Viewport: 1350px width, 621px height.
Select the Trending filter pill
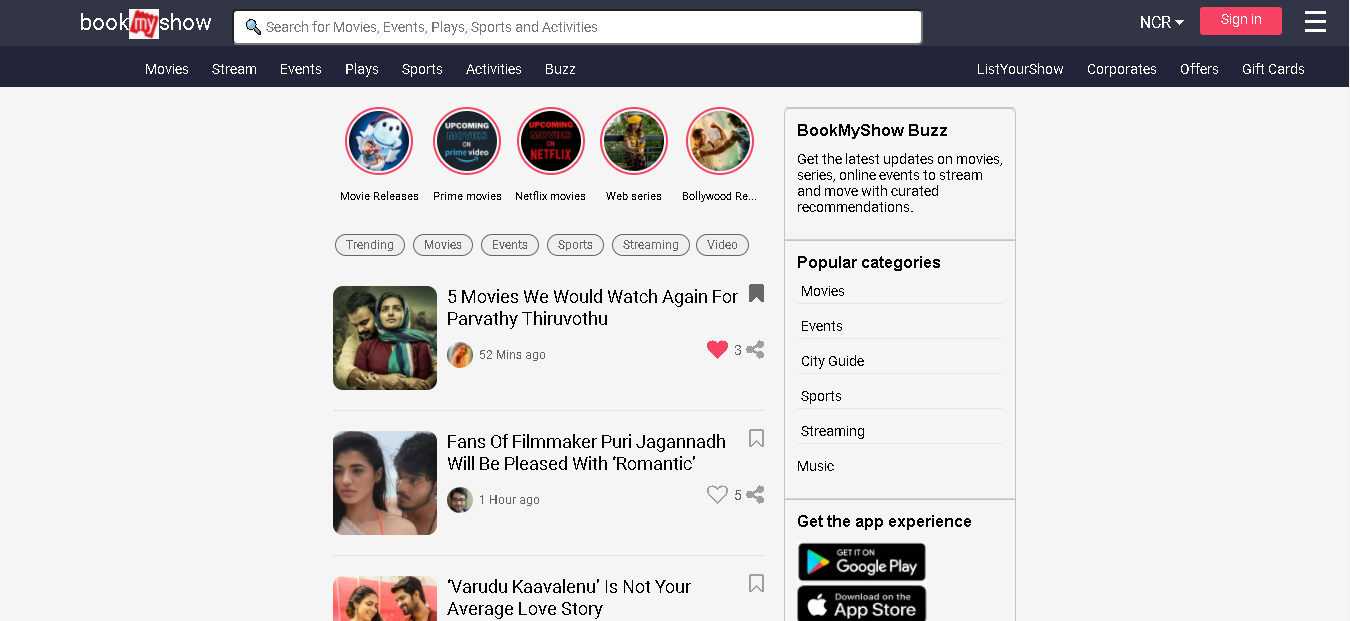369,244
